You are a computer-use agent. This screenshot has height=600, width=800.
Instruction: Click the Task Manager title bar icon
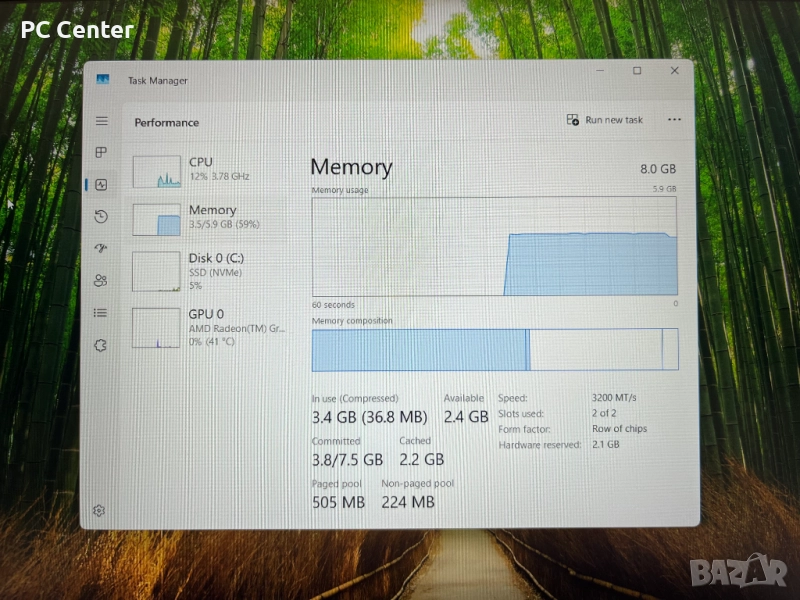[x=103, y=80]
